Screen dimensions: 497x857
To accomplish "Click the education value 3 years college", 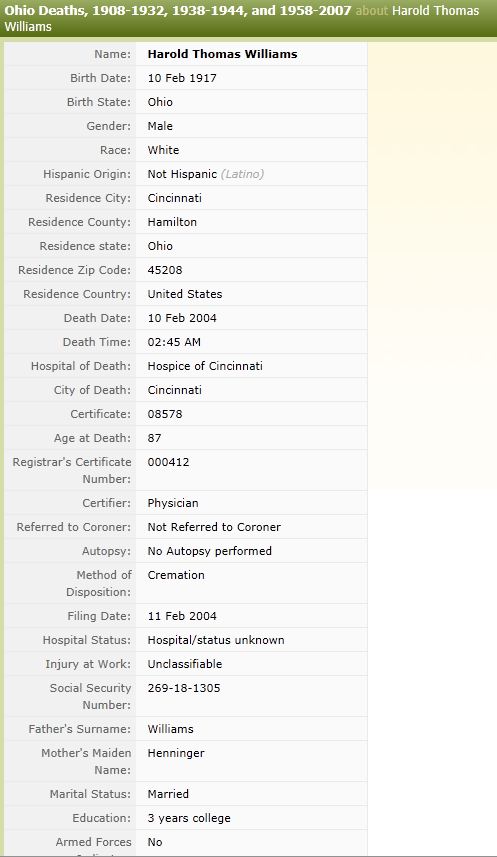I will point(189,819).
